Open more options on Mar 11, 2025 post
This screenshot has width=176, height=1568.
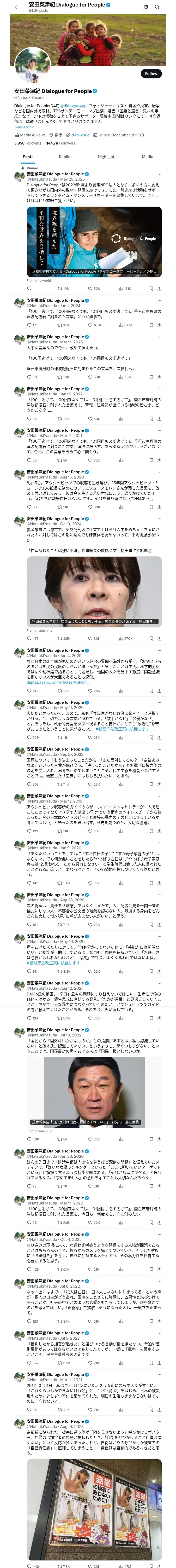tap(160, 337)
